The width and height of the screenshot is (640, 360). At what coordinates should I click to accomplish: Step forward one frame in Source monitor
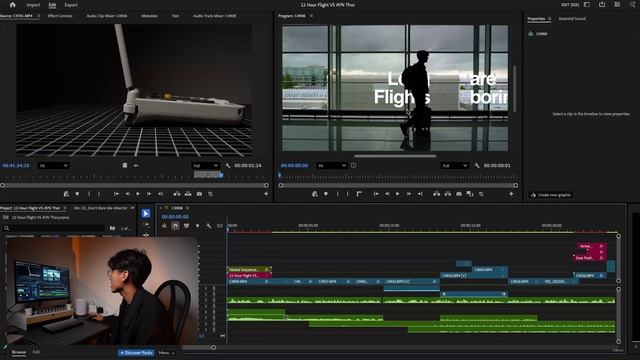[x=149, y=194]
